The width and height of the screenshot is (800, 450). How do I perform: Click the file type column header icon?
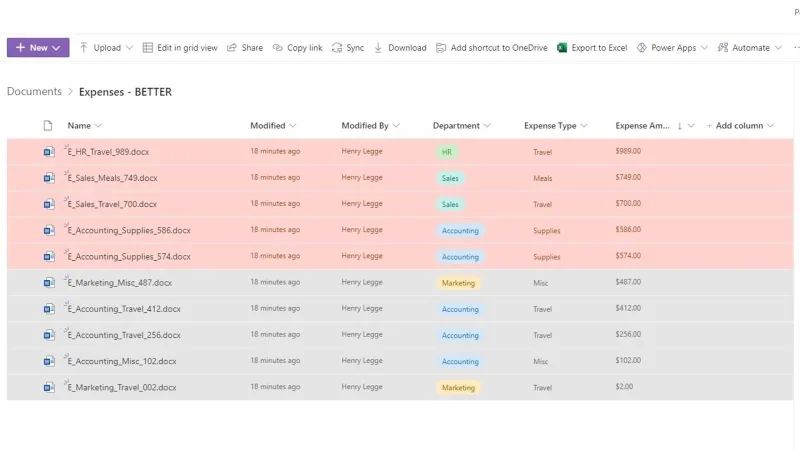tap(48, 126)
